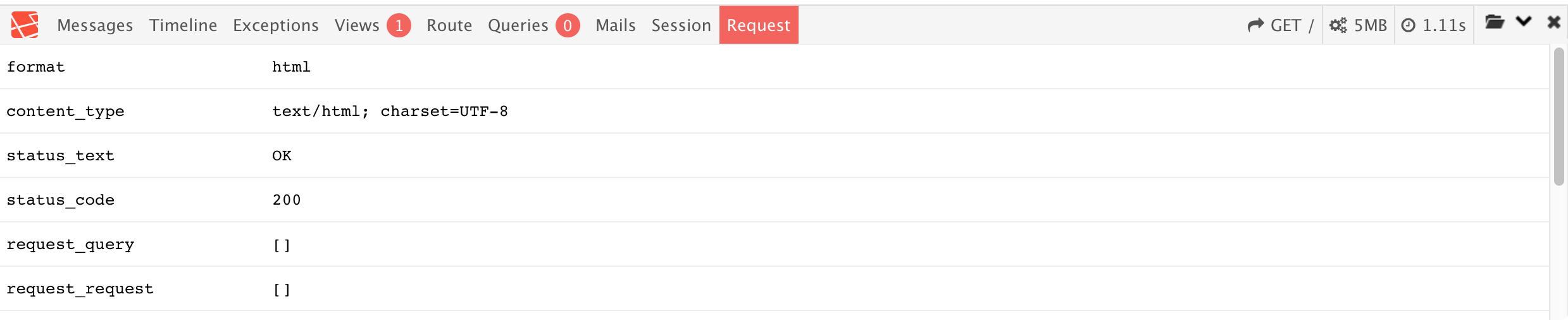The image size is (1568, 320).
Task: Minimize the debugbar with the chevron icon
Action: (1524, 22)
